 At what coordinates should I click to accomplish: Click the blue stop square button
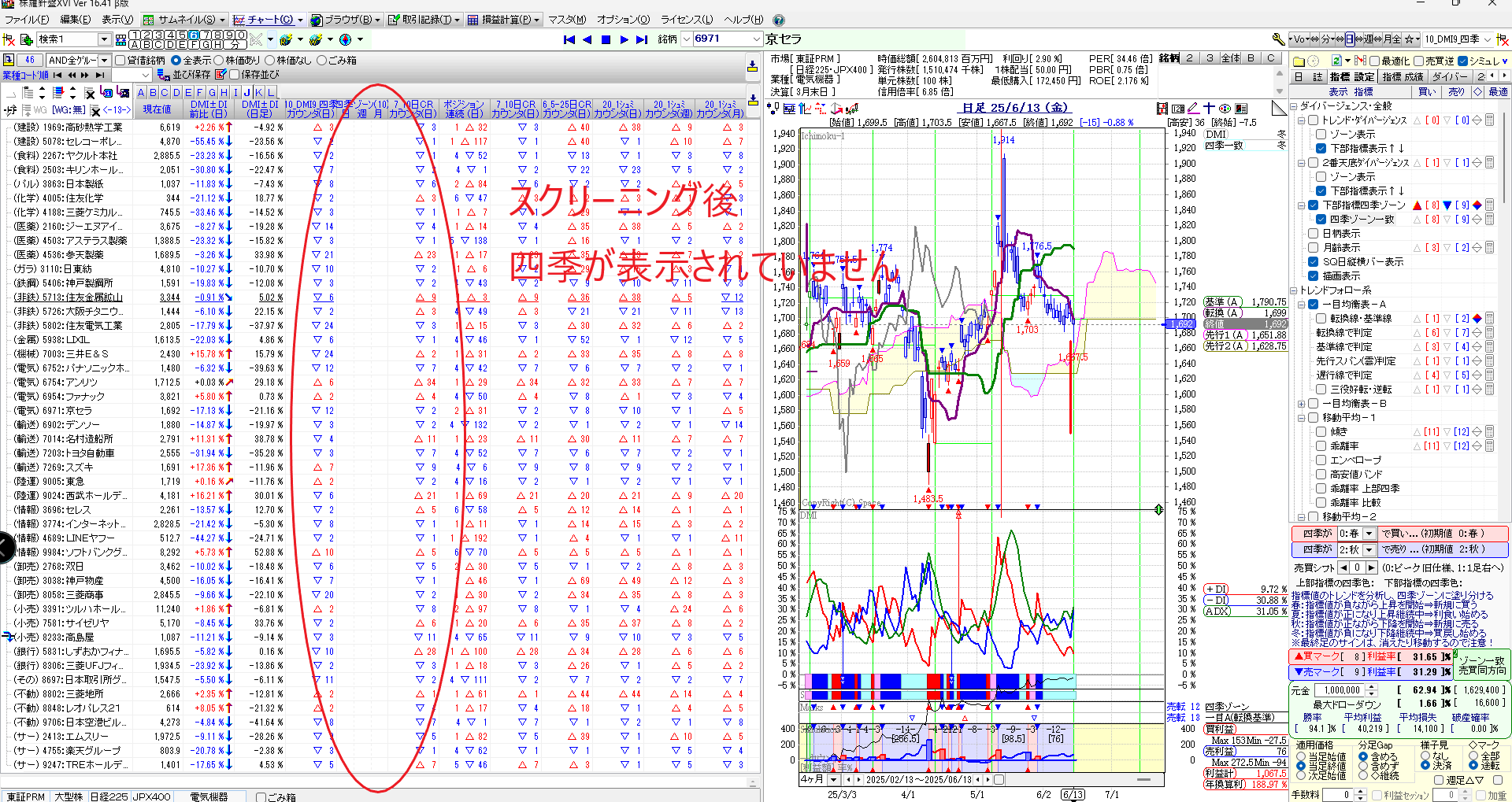tap(606, 39)
